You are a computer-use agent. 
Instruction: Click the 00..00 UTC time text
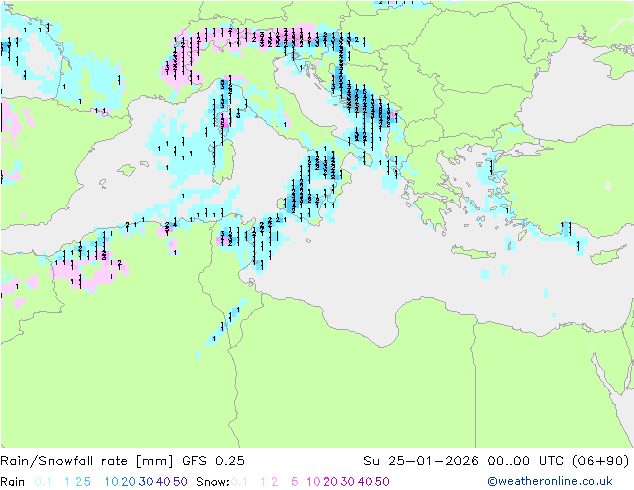(x=526, y=461)
